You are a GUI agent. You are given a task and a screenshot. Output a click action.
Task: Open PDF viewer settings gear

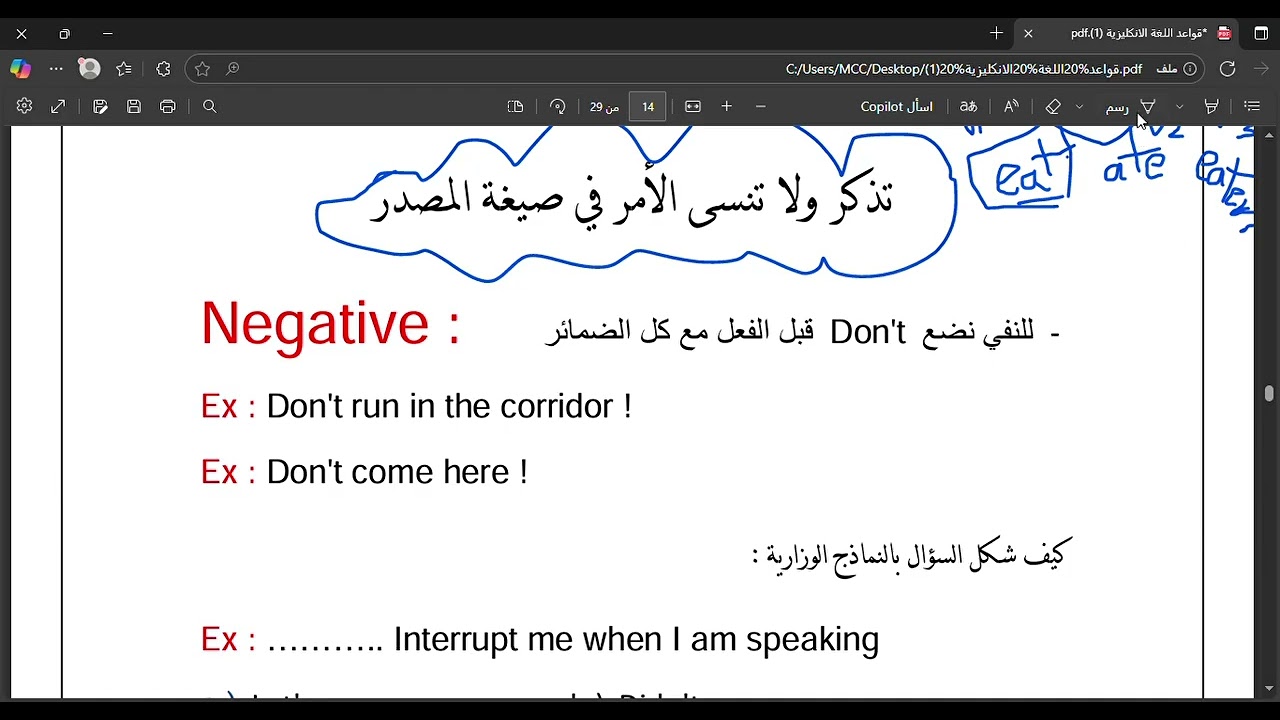(x=24, y=106)
